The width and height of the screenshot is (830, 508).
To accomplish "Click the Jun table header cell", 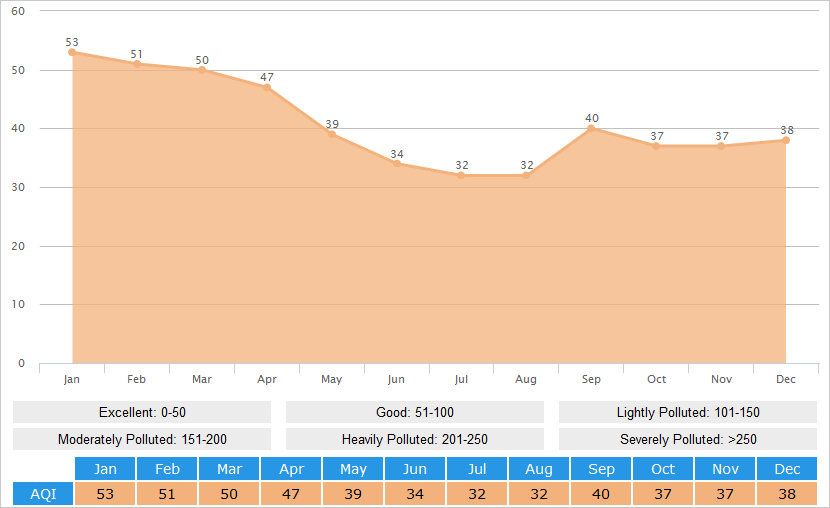I will click(x=415, y=469).
